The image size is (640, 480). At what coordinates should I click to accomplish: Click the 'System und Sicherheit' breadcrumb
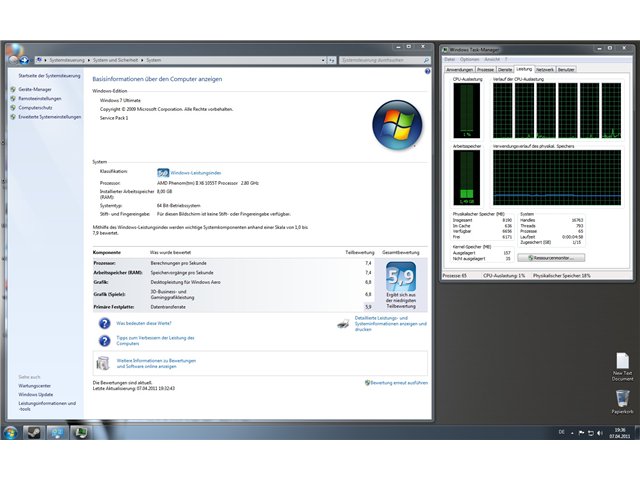pyautogui.click(x=115, y=60)
